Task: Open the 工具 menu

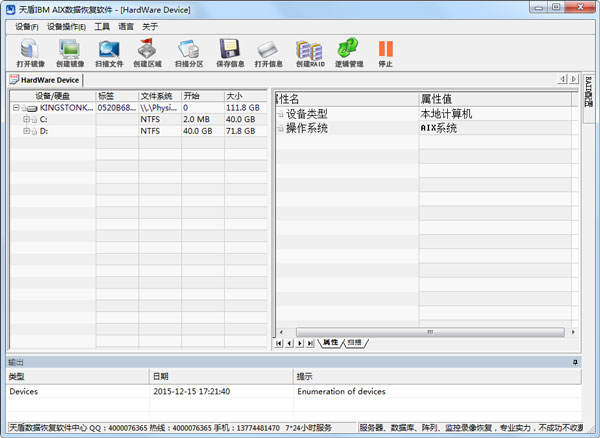Action: point(102,26)
